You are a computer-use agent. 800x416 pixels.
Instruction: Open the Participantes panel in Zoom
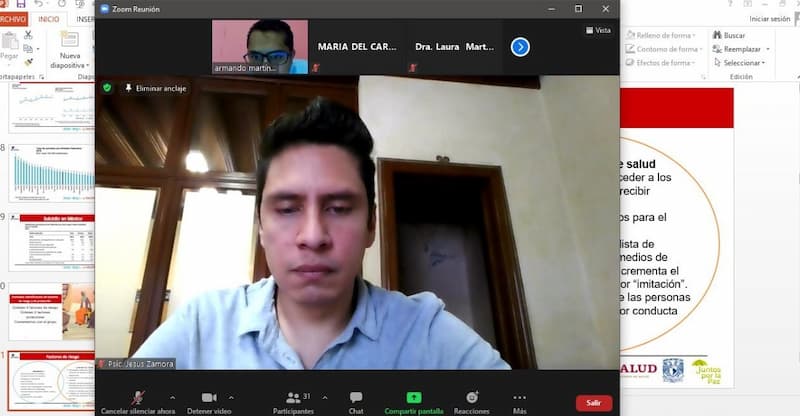(x=293, y=402)
